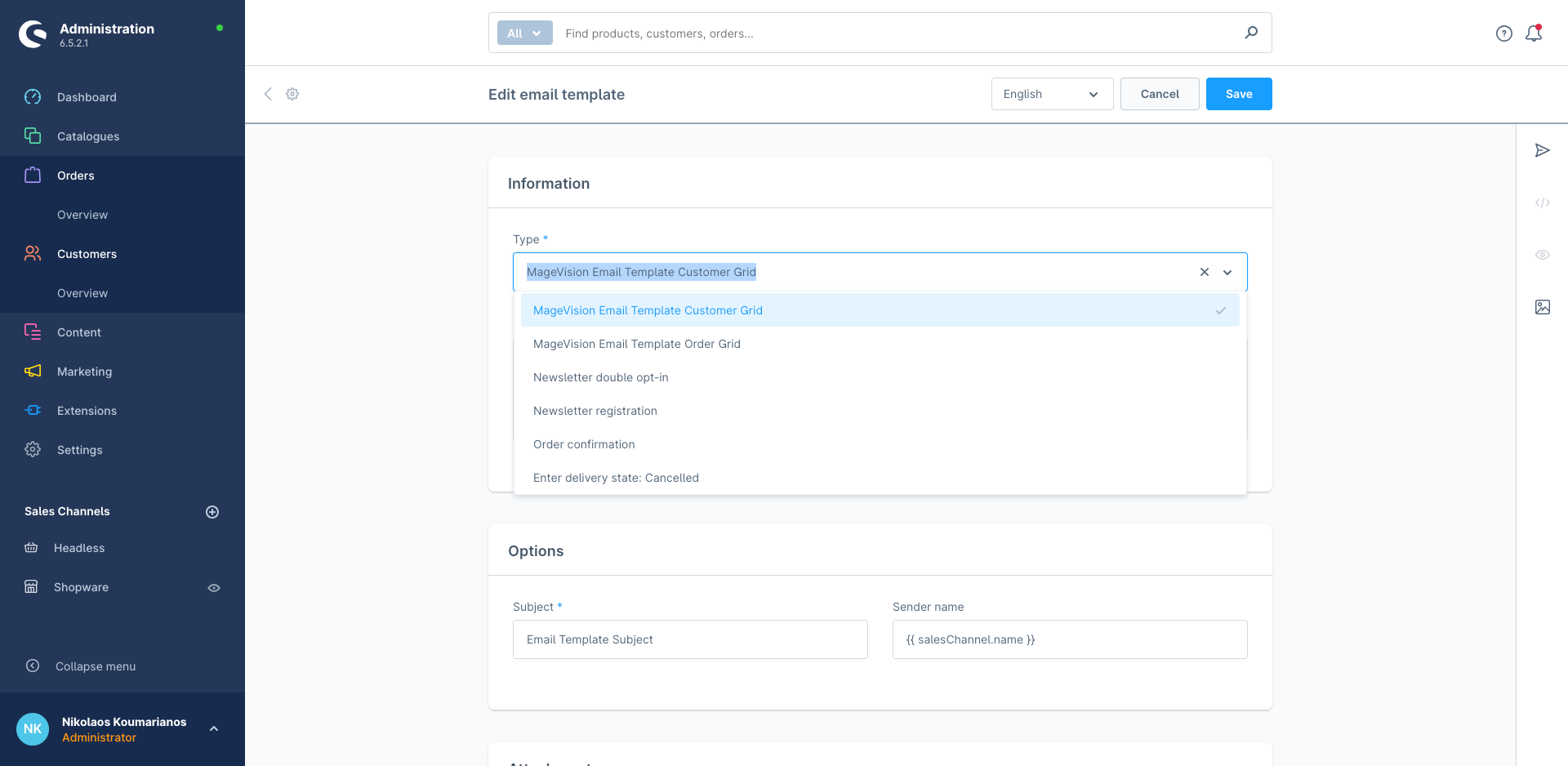
Task: Choose Enter delivery state: Cancelled option
Action: tap(880, 478)
